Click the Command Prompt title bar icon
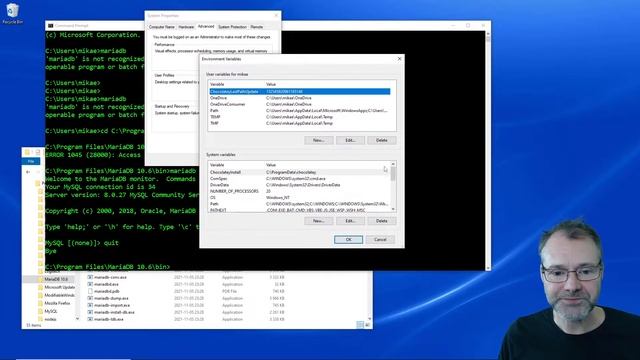Image resolution: width=640 pixels, height=360 pixels. point(51,25)
